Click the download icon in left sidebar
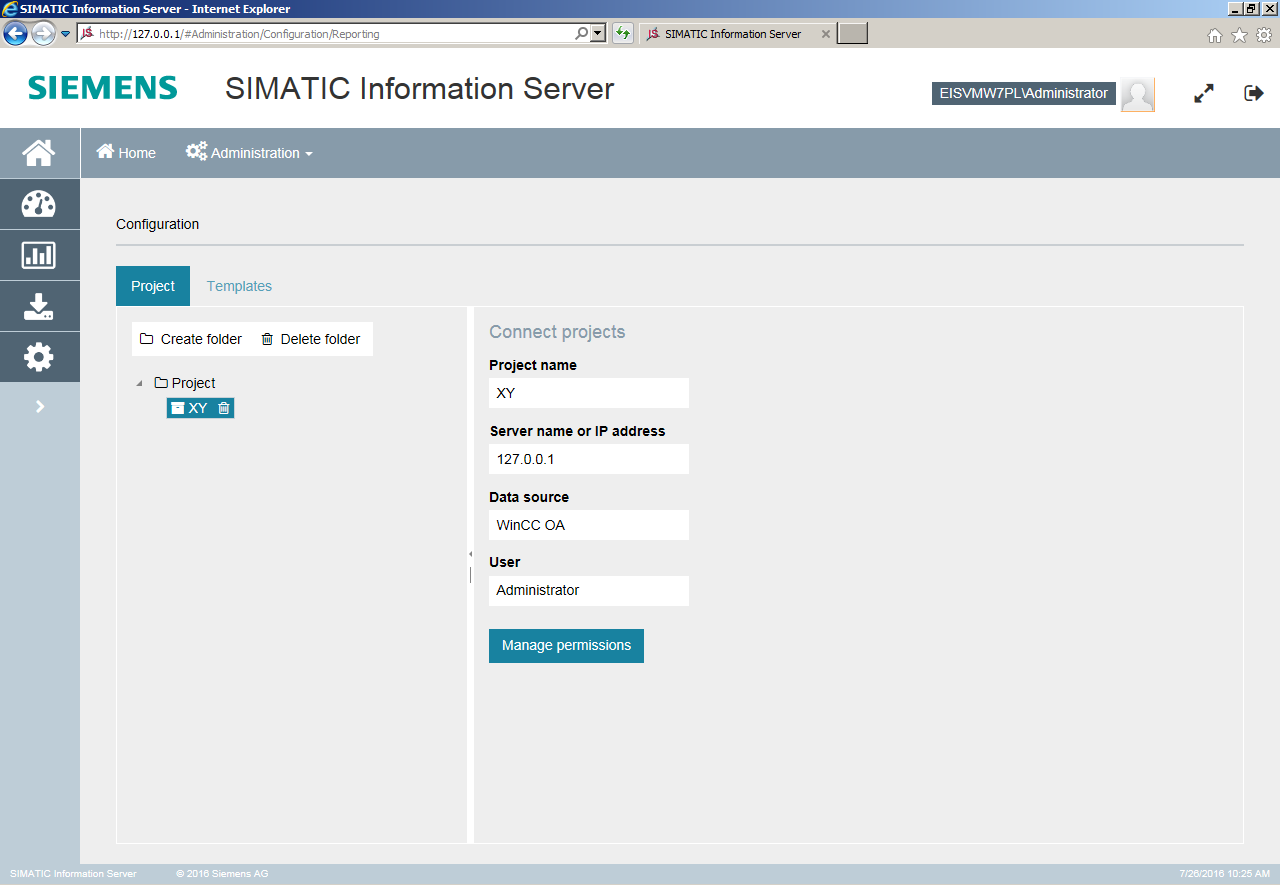The width and height of the screenshot is (1280, 885). pos(39,306)
